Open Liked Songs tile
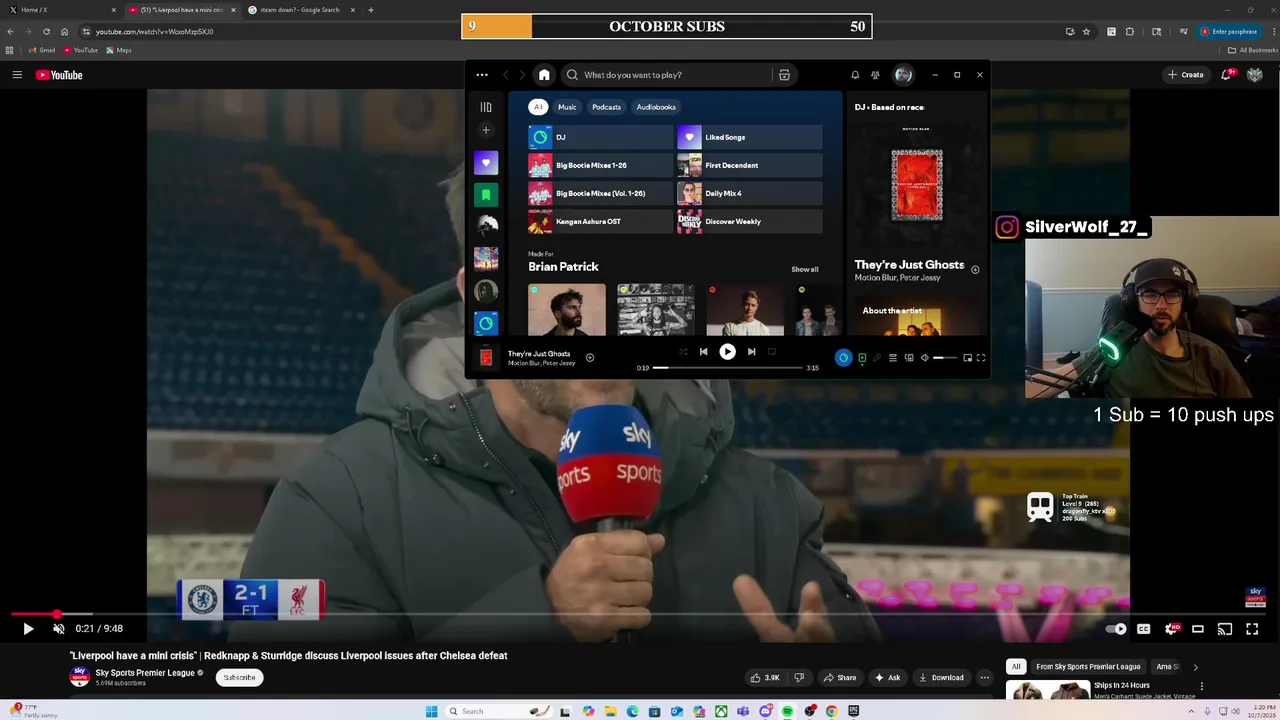The height and width of the screenshot is (720, 1280). (750, 137)
